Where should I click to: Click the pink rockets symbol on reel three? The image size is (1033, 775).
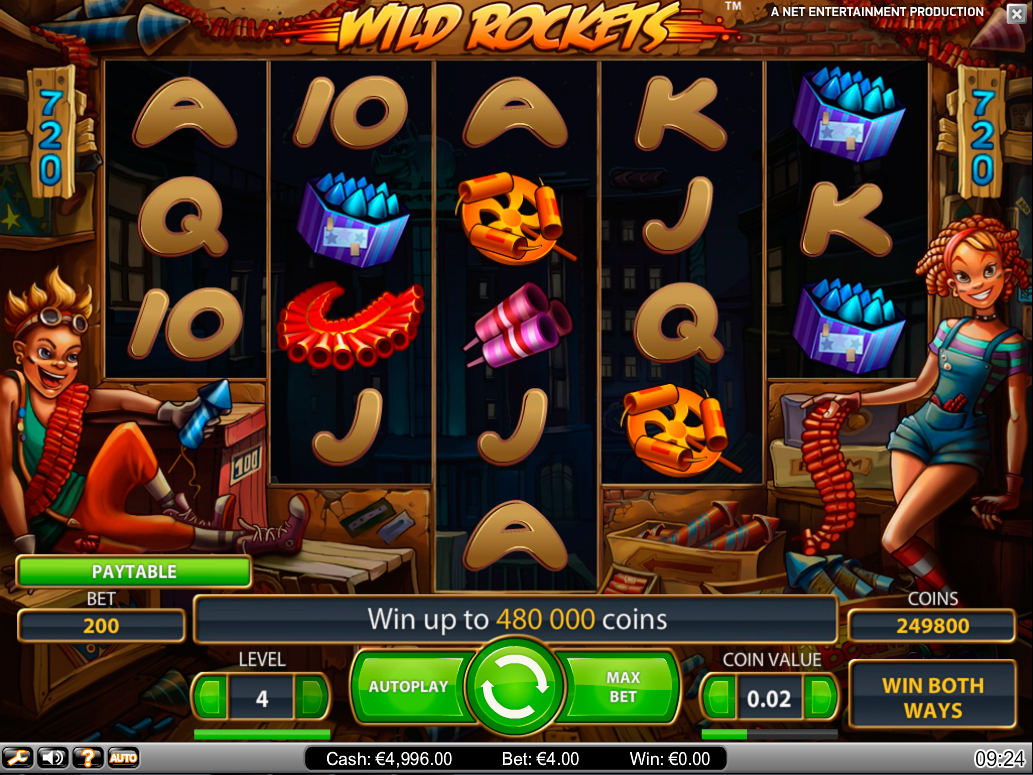[517, 325]
